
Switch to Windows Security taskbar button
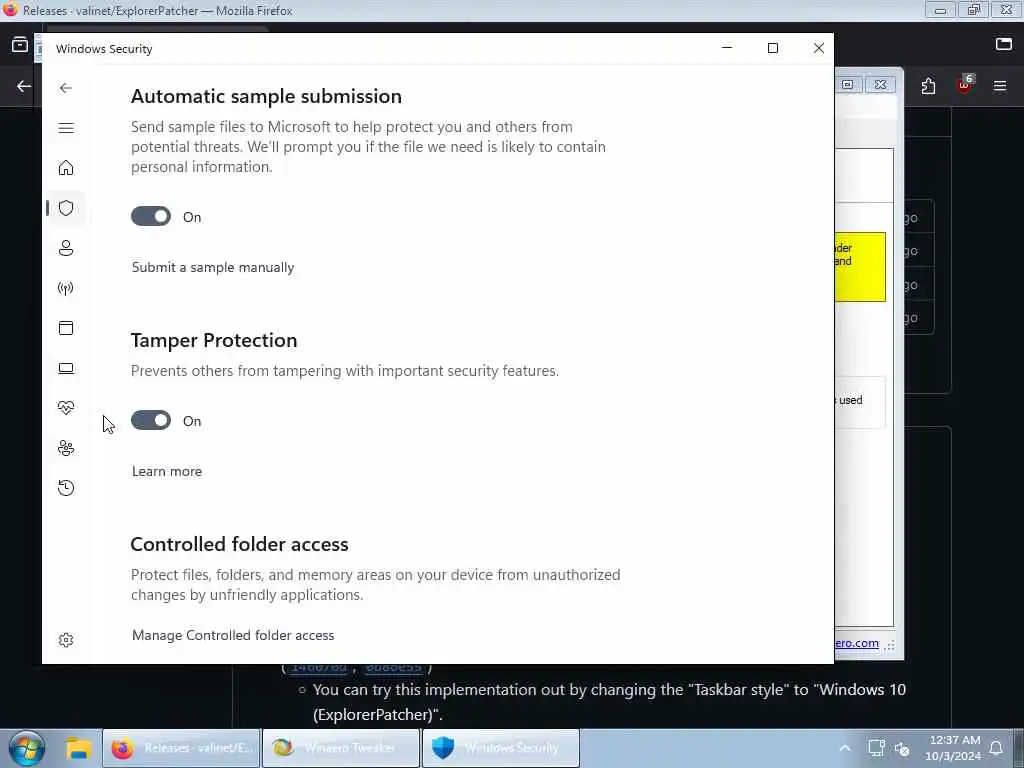pyautogui.click(x=500, y=748)
